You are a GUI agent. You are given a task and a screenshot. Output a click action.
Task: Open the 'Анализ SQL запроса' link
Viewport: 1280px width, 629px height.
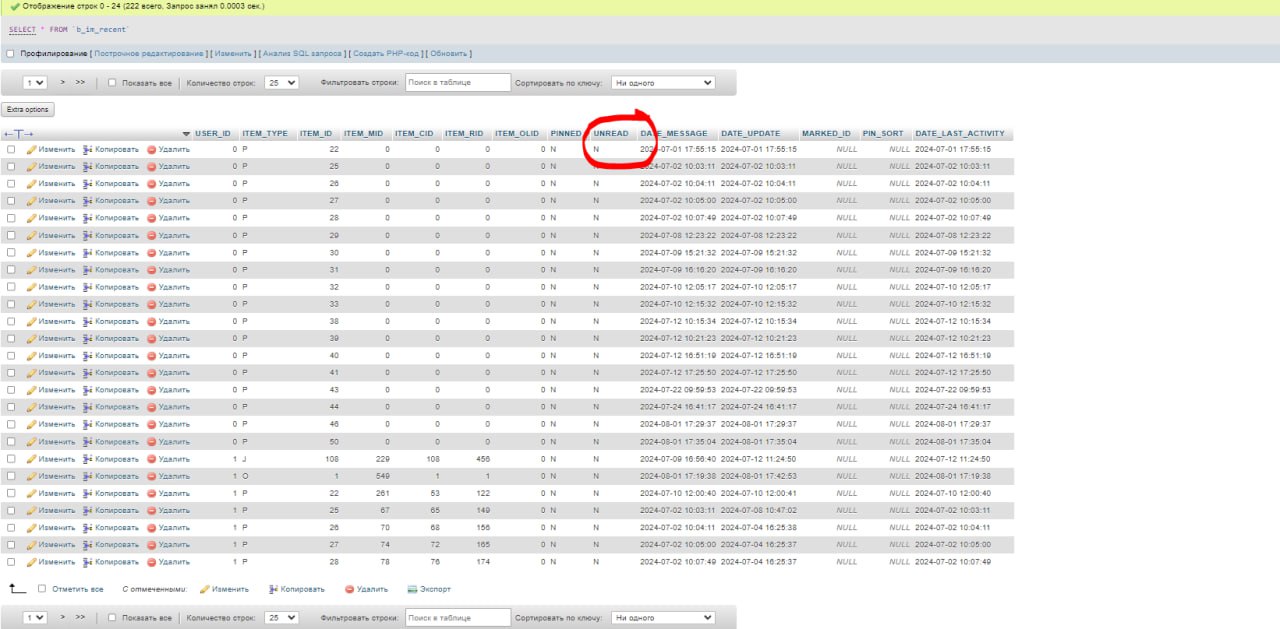tap(302, 54)
